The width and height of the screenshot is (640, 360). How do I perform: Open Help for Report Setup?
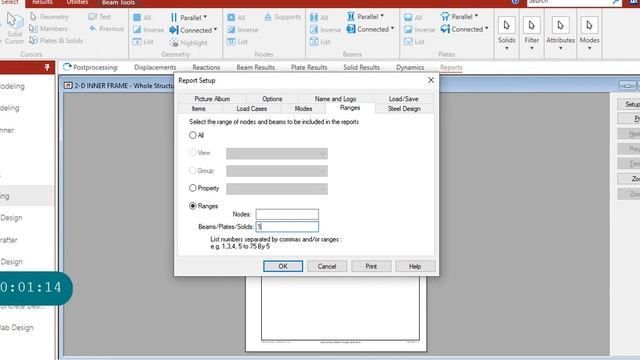click(x=415, y=266)
